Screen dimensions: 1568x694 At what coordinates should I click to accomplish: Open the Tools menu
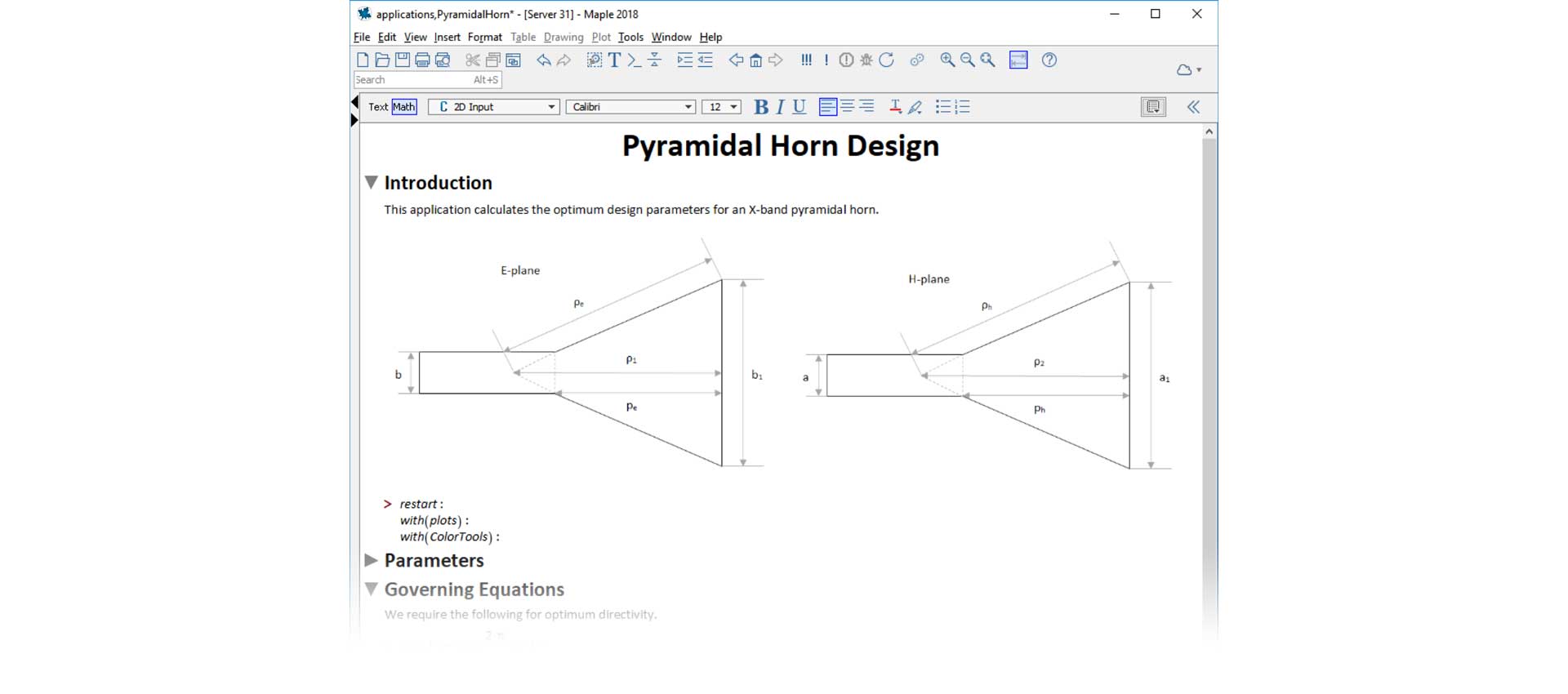(630, 37)
